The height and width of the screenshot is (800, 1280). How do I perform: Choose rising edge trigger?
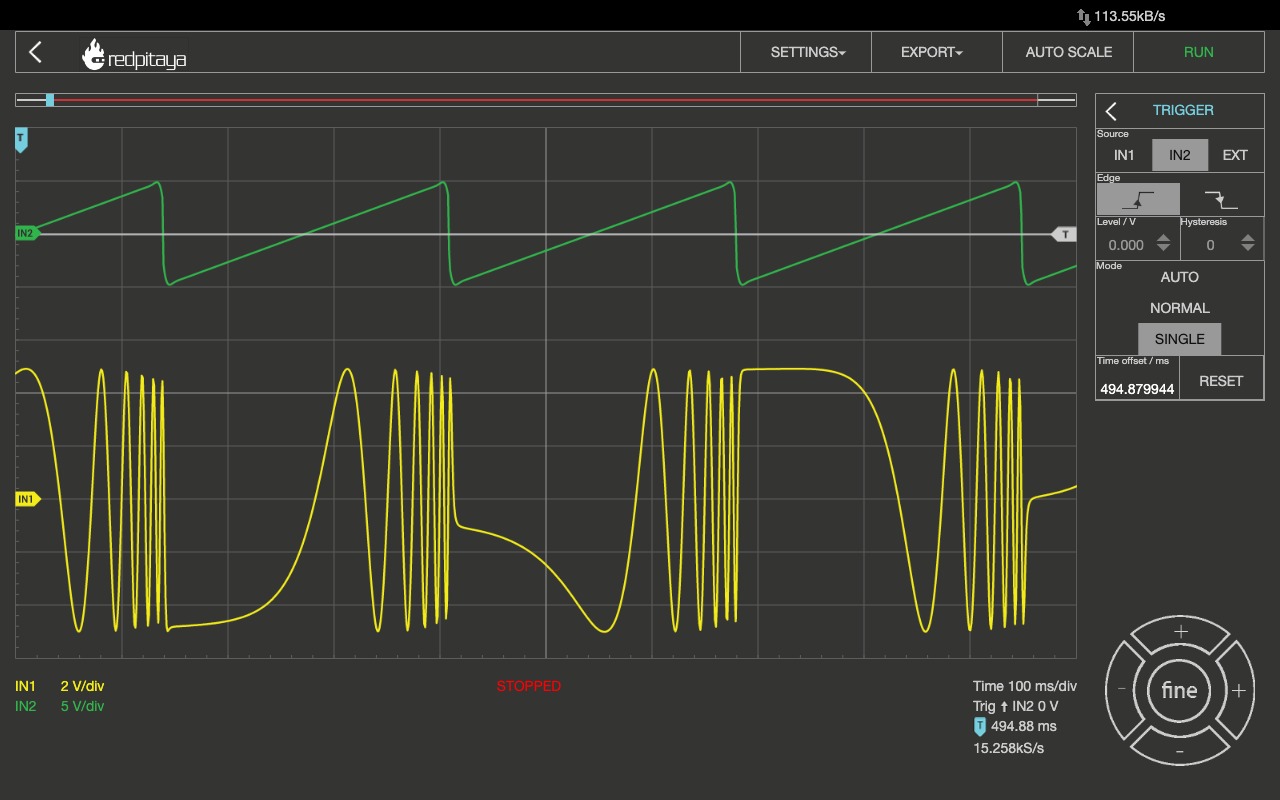pyautogui.click(x=1138, y=199)
